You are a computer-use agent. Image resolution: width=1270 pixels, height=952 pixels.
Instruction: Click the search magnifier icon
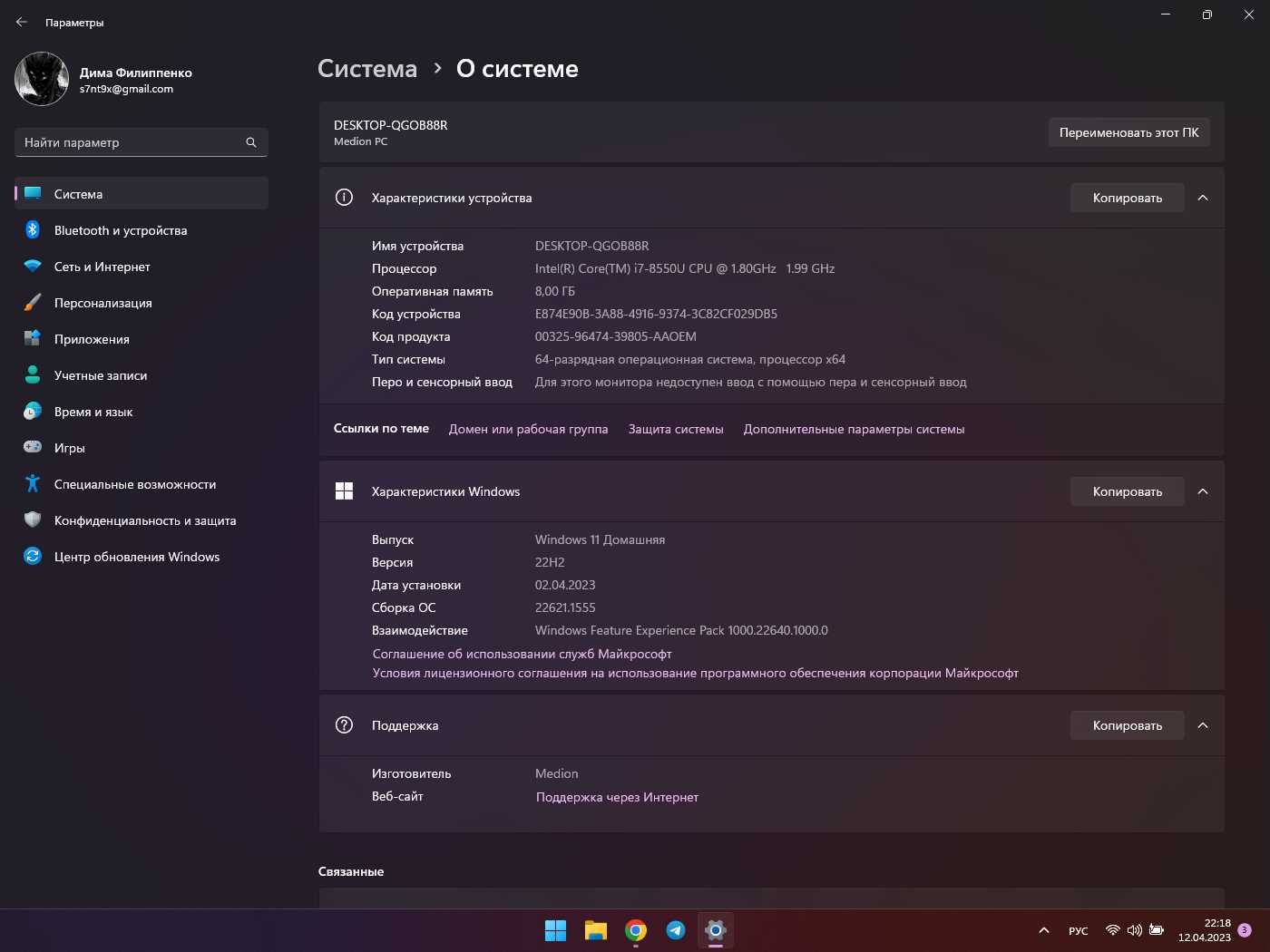251,142
